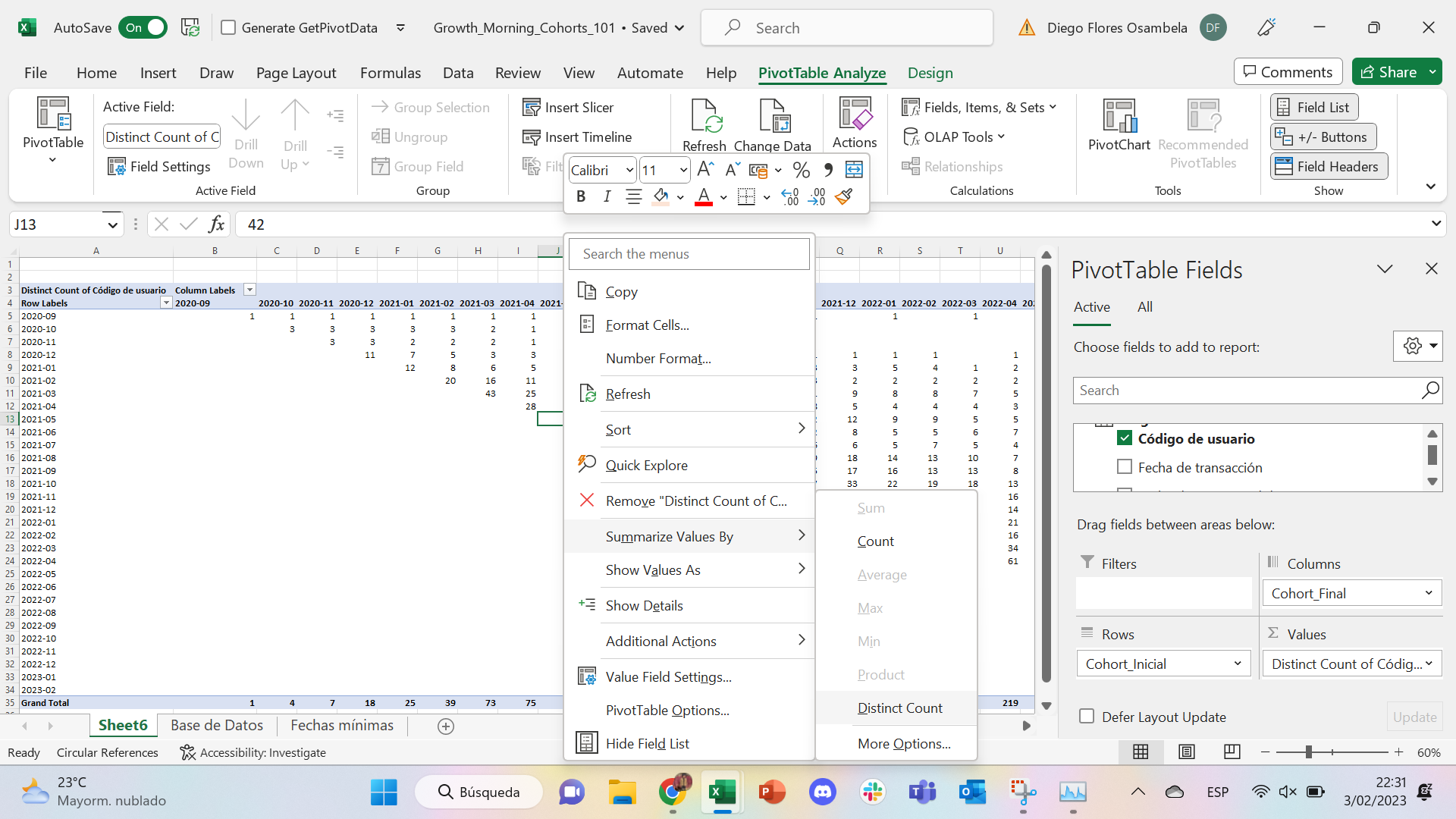Switch to the Design ribbon tab
Image resolution: width=1456 pixels, height=819 pixels.
tap(930, 73)
